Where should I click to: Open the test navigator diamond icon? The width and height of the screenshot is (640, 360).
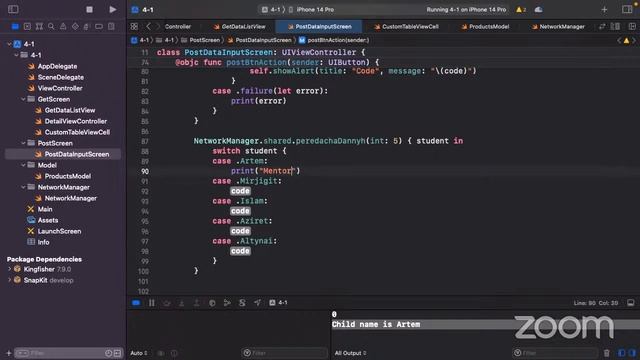tap(75, 27)
